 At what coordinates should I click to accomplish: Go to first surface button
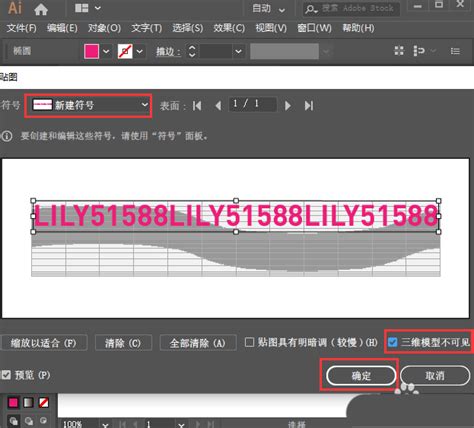[197, 106]
